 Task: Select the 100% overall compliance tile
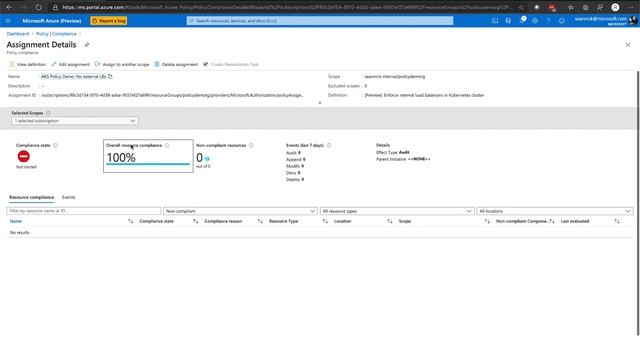tap(148, 156)
